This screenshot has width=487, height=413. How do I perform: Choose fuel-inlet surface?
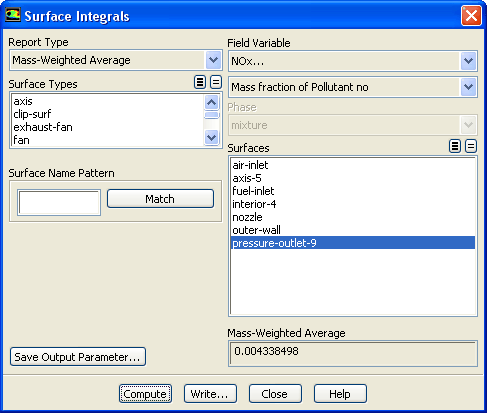[x=253, y=191]
